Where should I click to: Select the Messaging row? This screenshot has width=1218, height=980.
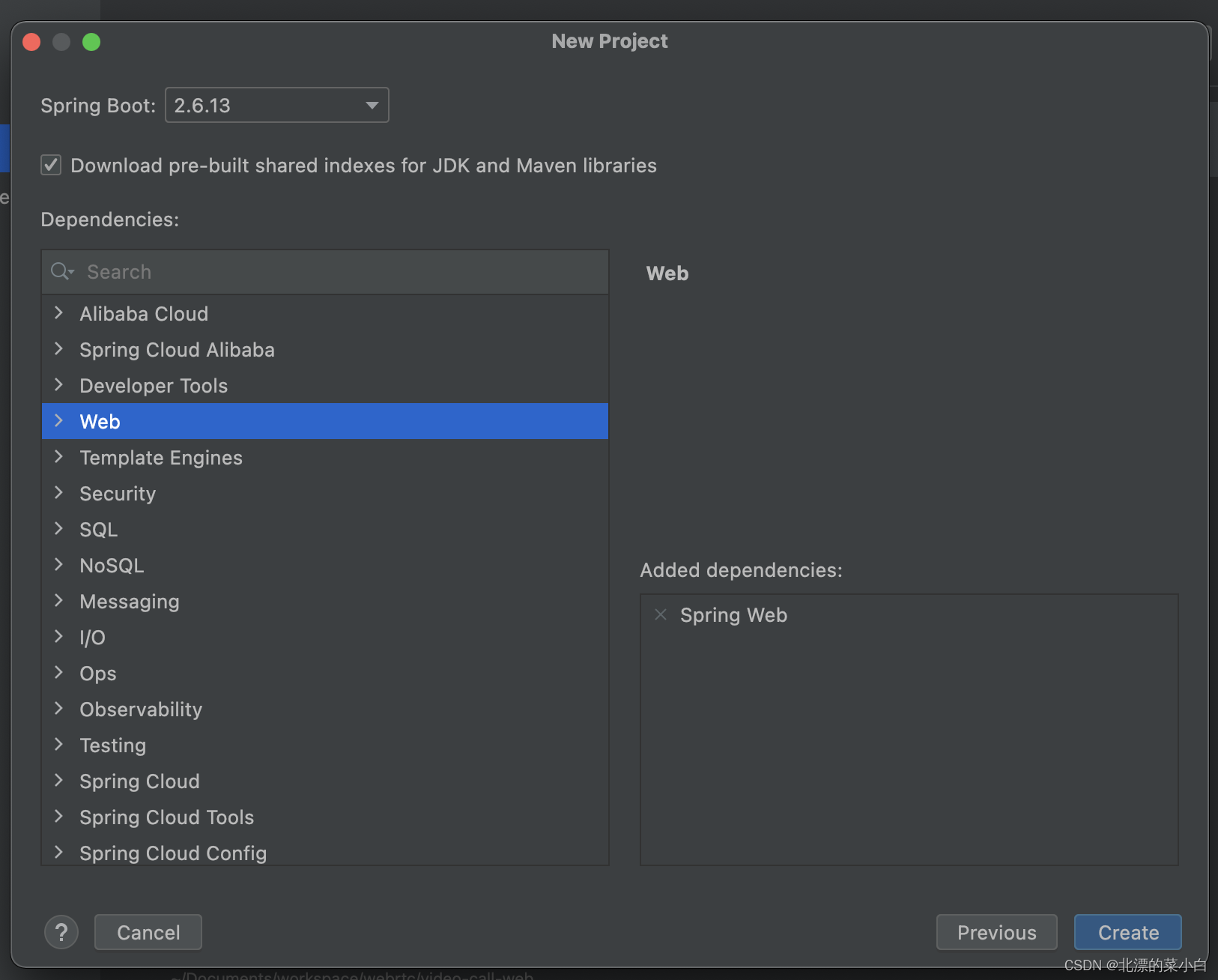pos(325,601)
